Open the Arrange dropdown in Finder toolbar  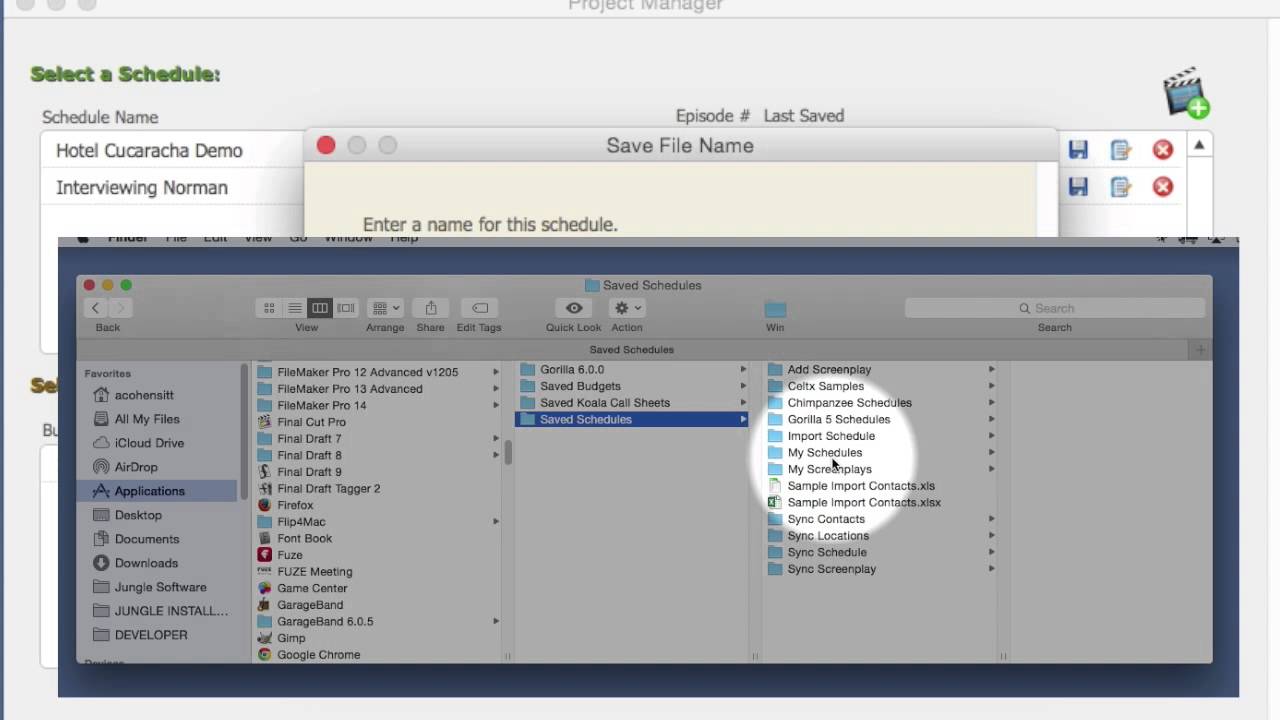click(x=385, y=308)
